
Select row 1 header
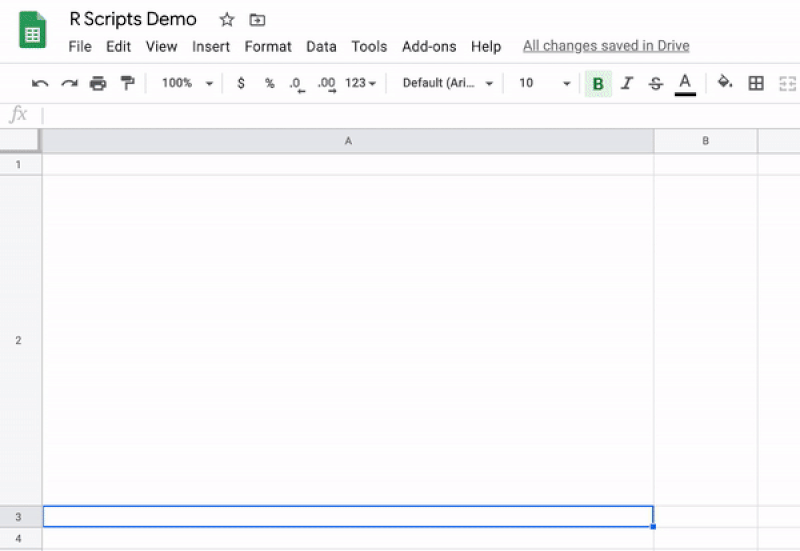tap(18, 164)
